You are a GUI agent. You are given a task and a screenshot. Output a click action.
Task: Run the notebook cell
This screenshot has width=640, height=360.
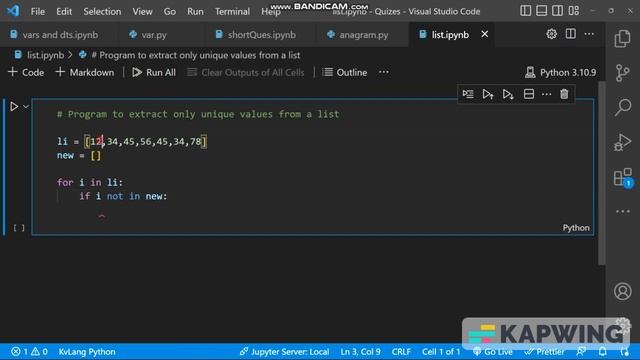14,107
